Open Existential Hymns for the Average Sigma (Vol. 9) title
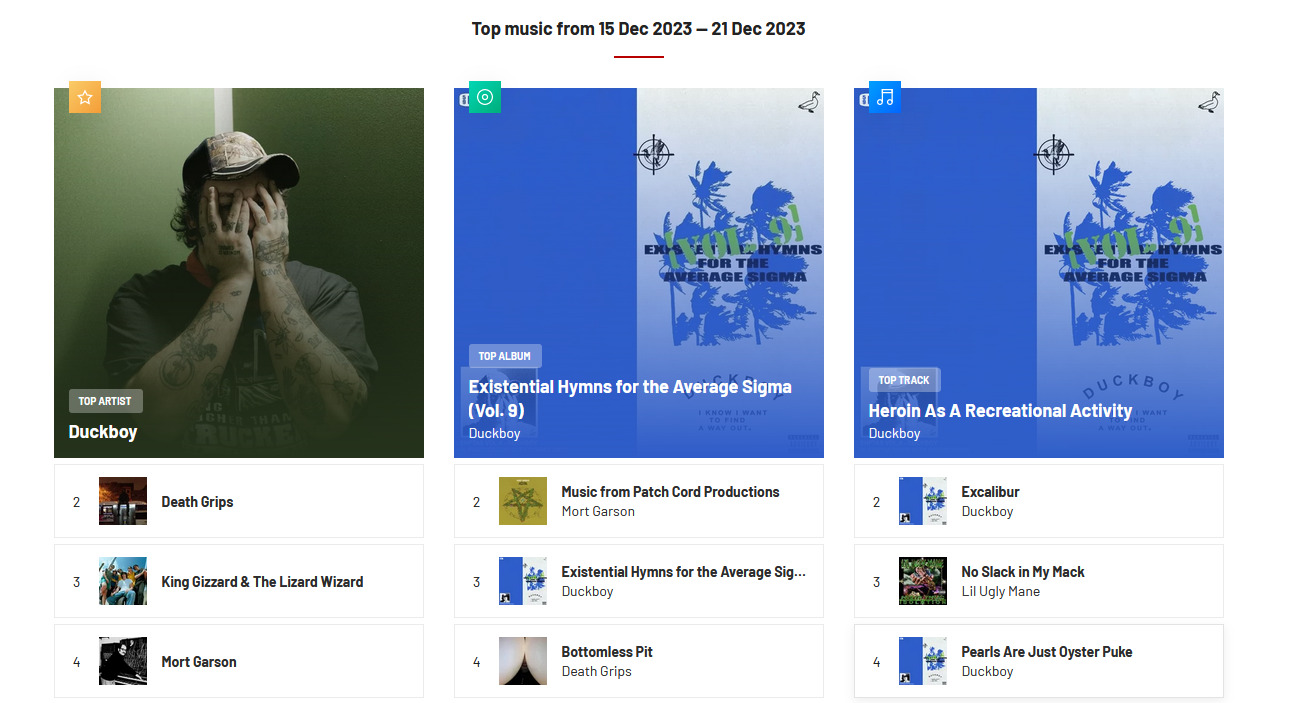The height and width of the screenshot is (703, 1291). pyautogui.click(x=630, y=398)
